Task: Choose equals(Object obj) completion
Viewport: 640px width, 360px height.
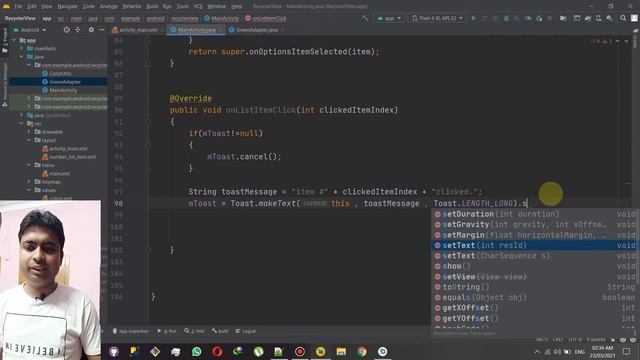Action: (535, 298)
